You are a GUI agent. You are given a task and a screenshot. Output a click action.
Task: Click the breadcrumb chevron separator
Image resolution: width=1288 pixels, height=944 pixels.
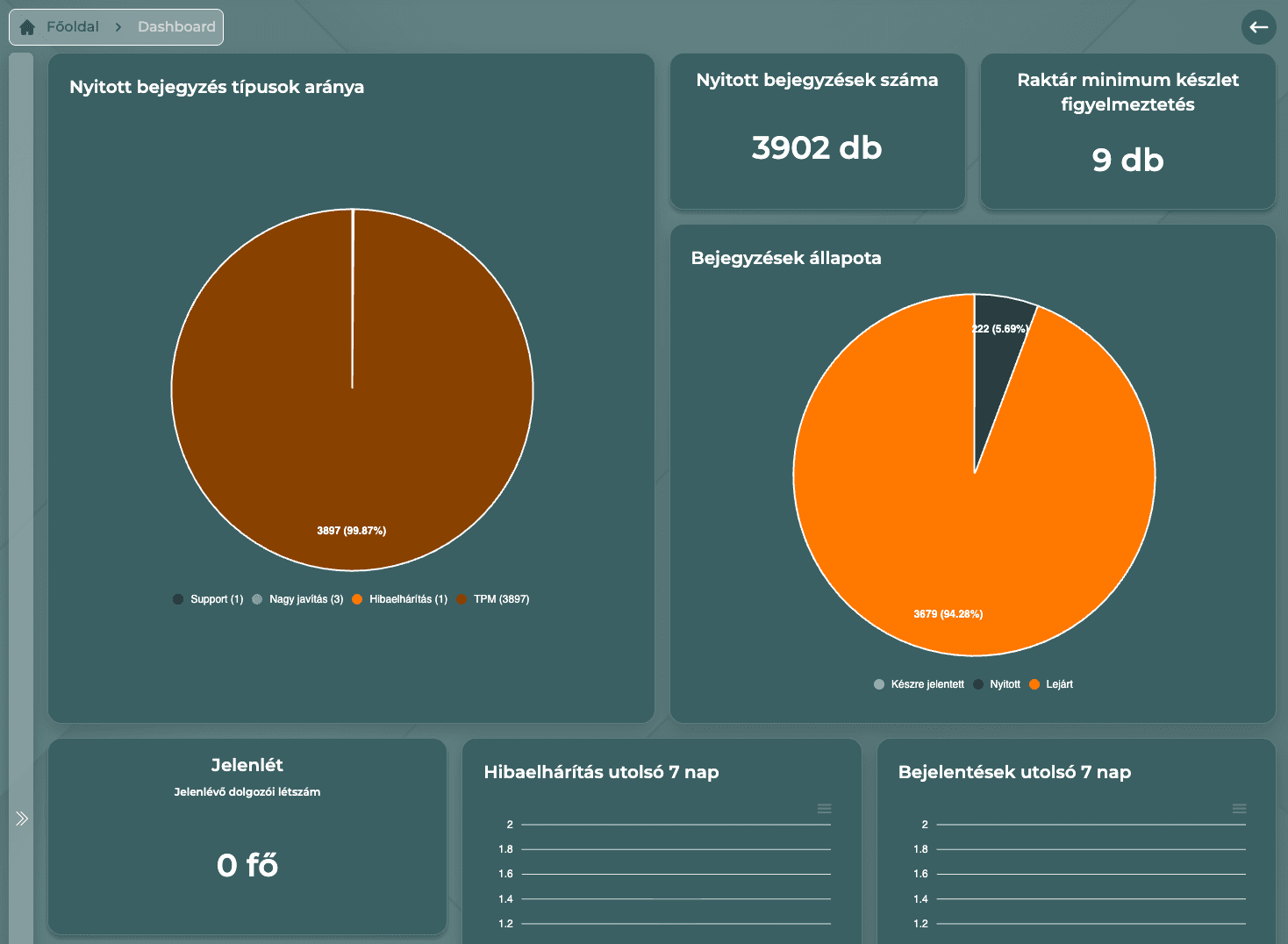click(x=118, y=27)
